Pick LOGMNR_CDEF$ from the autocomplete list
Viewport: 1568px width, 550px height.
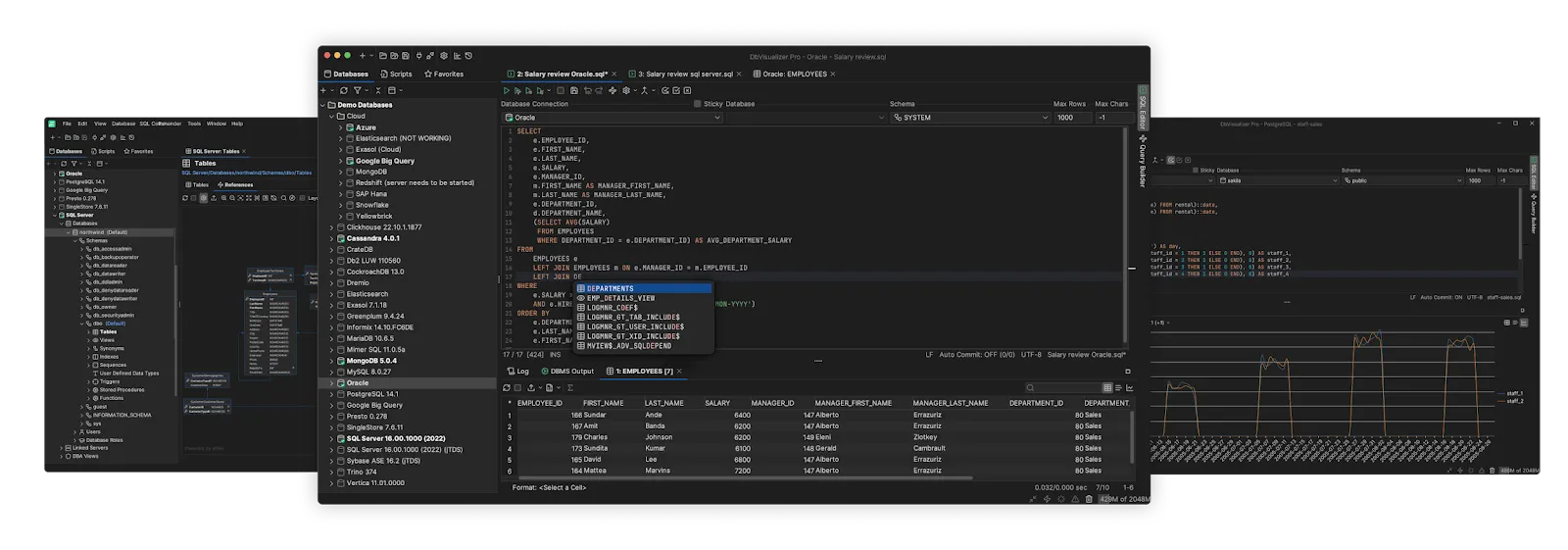pos(643,308)
